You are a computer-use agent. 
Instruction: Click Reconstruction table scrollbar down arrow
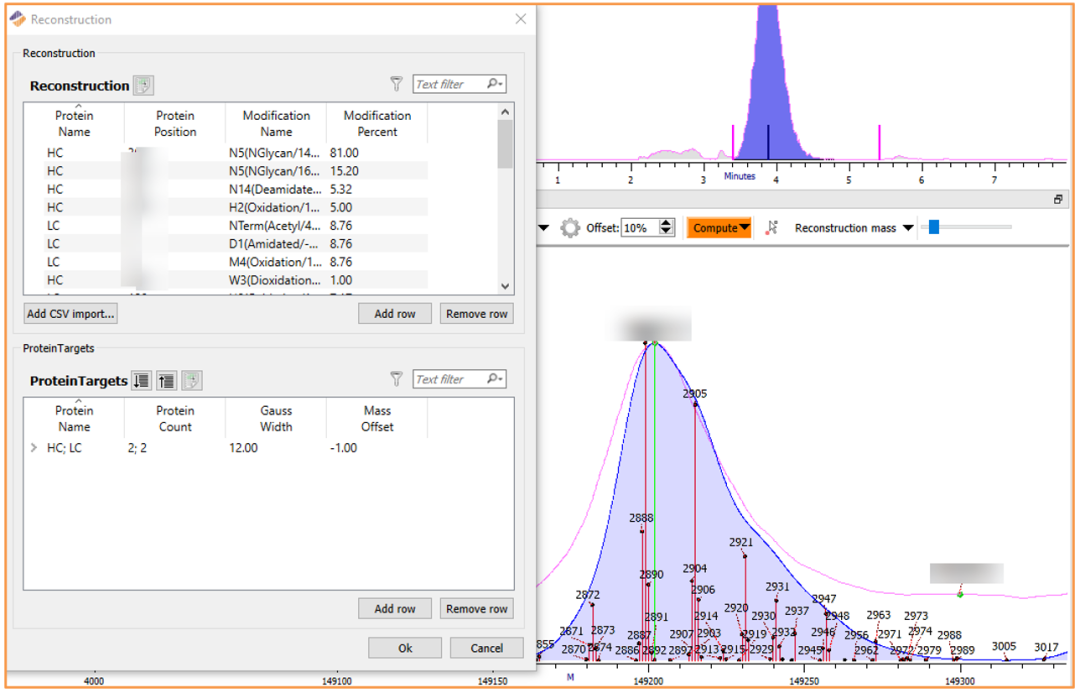(505, 287)
